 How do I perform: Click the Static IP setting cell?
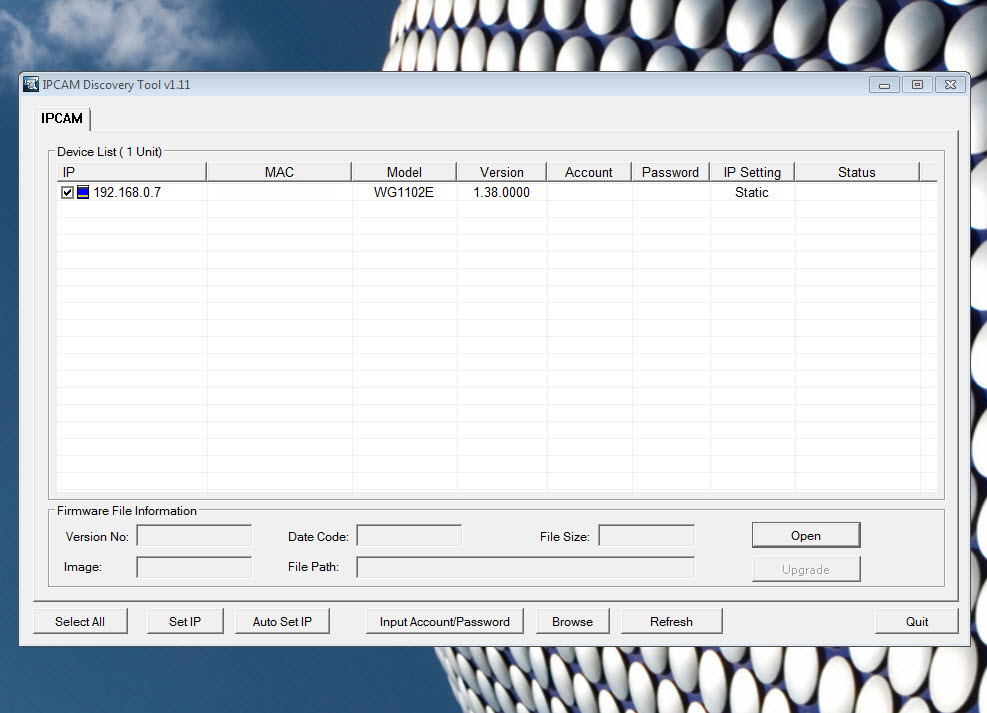[752, 192]
